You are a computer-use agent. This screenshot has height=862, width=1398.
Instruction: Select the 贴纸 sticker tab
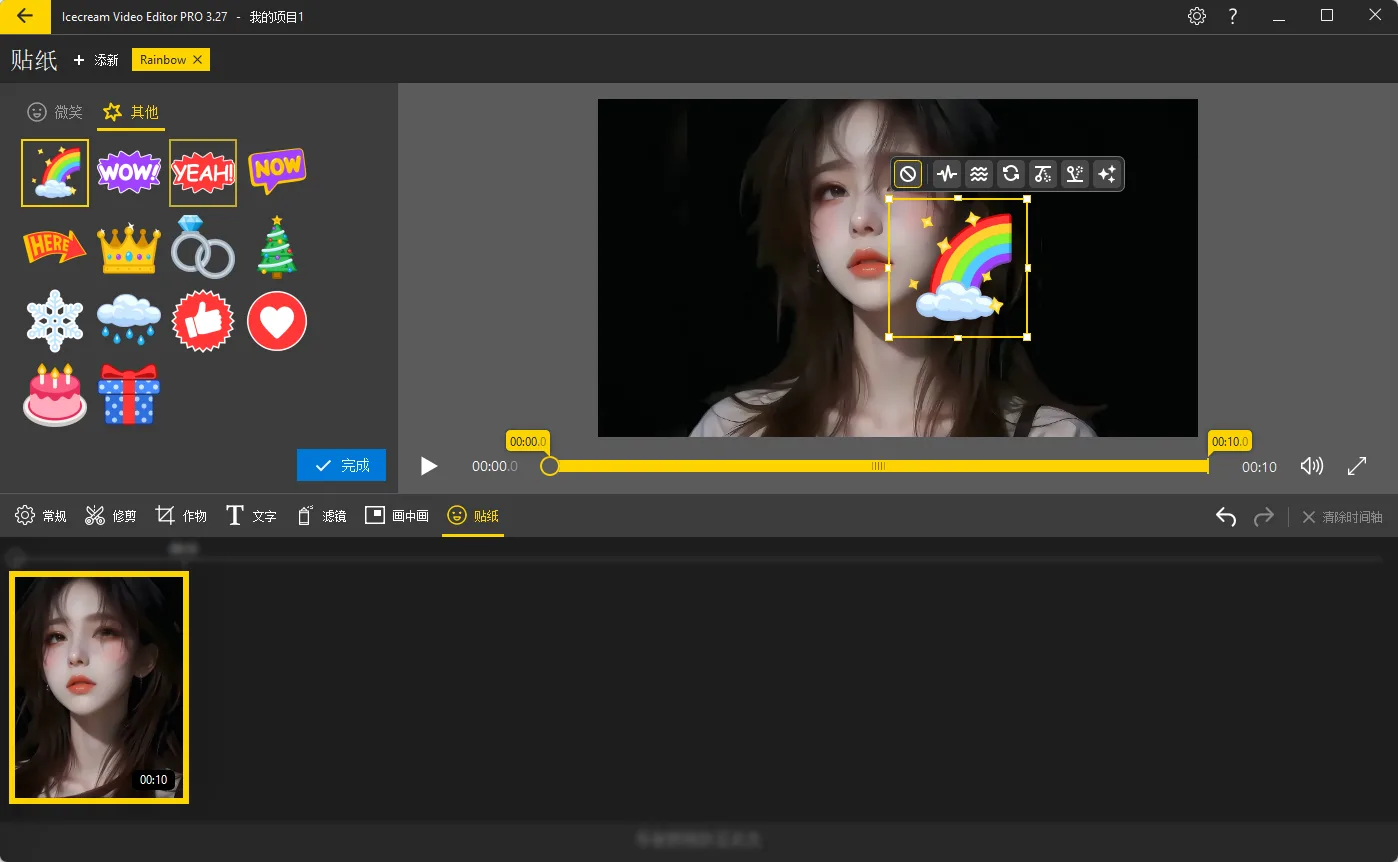pos(473,516)
